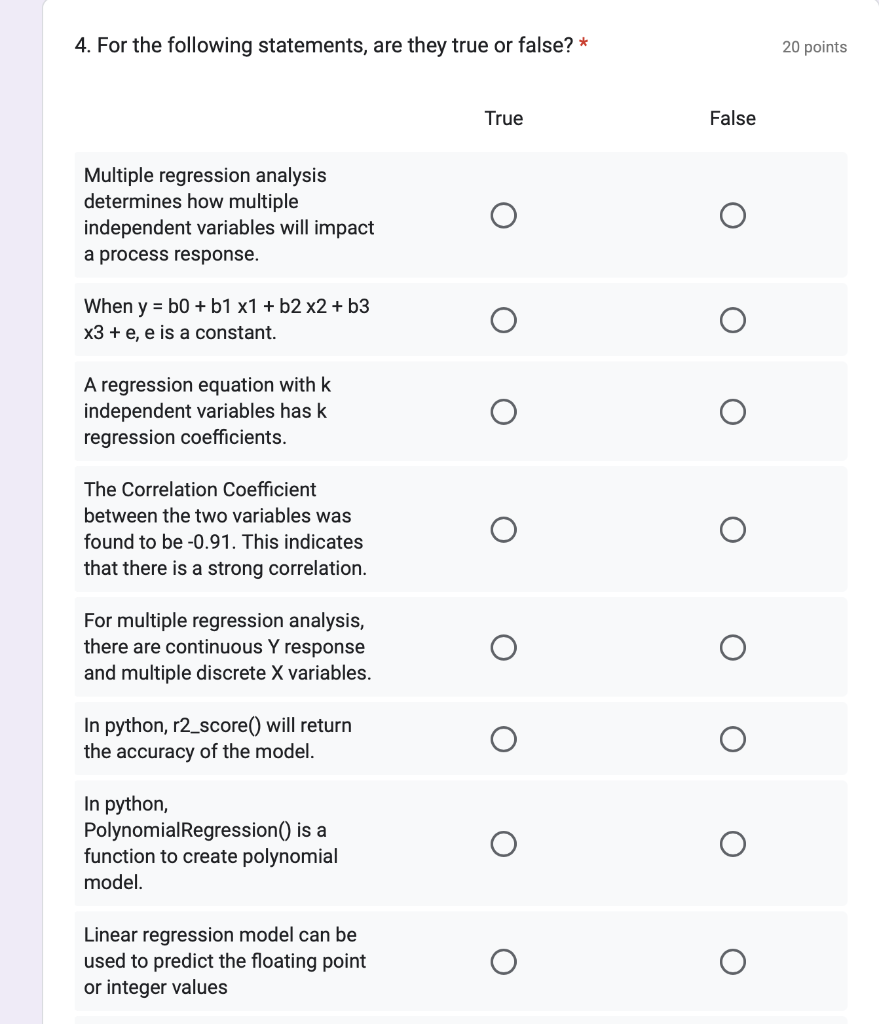Pick True for r2_score() accuracy statement
Image resolution: width=879 pixels, height=1024 pixels.
[x=504, y=739]
